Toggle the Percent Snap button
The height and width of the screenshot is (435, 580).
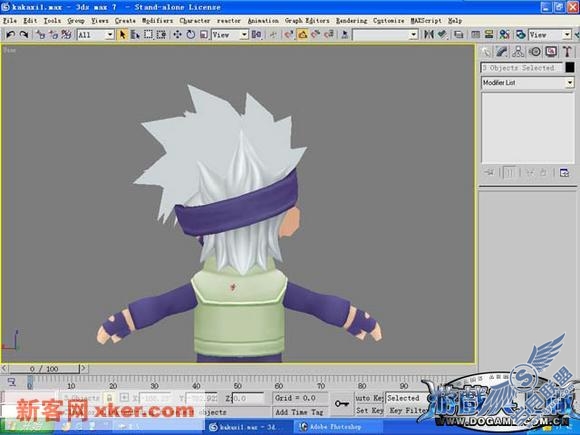(x=316, y=35)
